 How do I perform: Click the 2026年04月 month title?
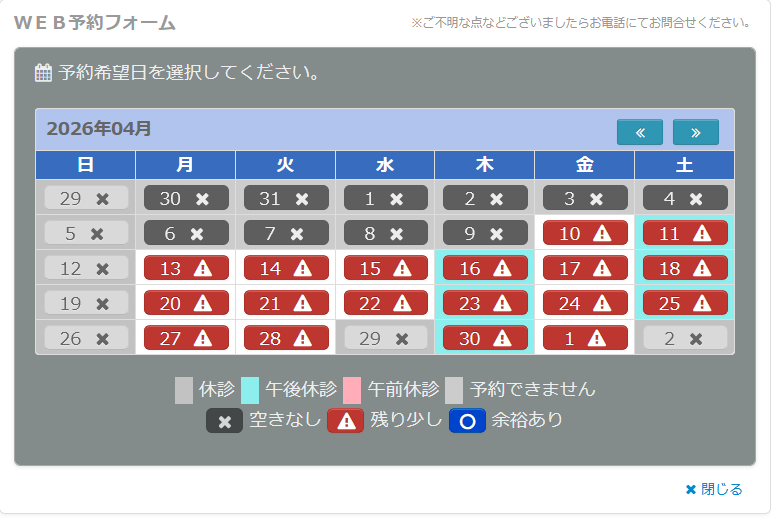coord(99,128)
